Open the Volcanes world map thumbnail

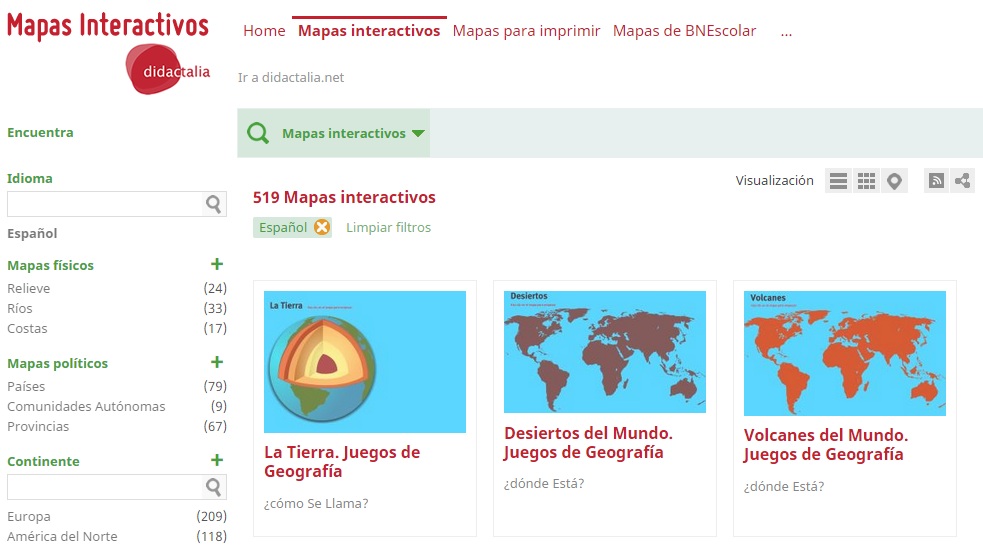[x=845, y=353]
